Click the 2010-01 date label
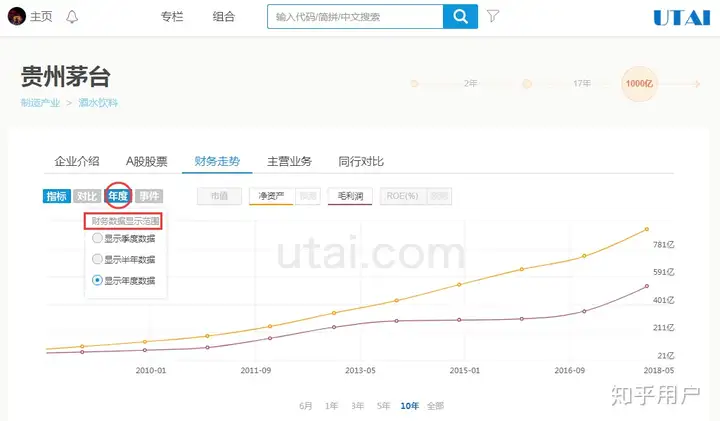The height and width of the screenshot is (421, 720). tap(151, 370)
